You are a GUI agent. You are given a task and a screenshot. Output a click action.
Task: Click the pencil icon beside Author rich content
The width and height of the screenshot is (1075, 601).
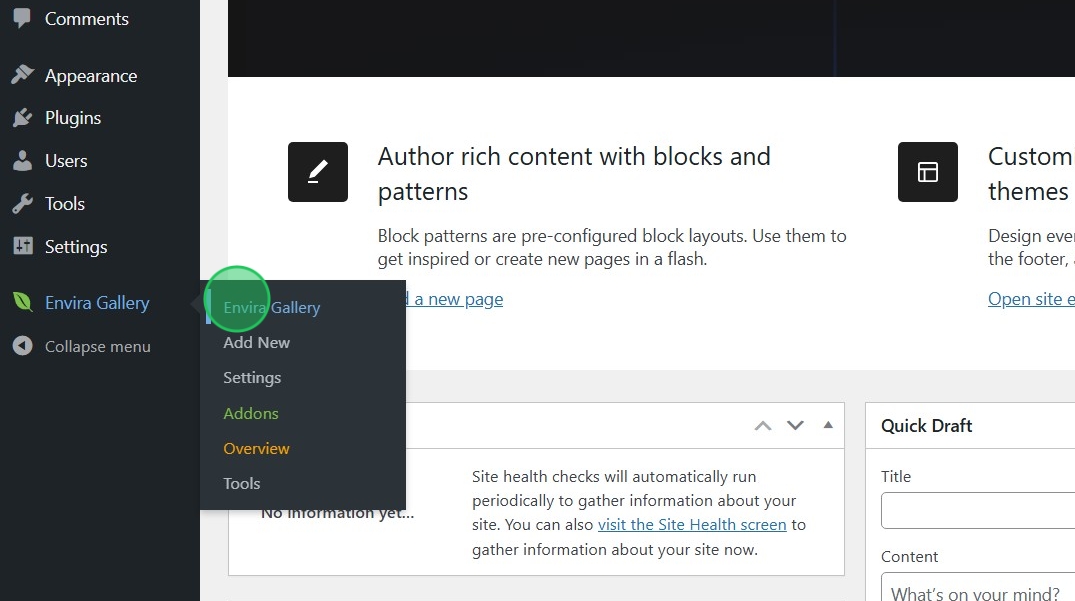[x=318, y=172]
